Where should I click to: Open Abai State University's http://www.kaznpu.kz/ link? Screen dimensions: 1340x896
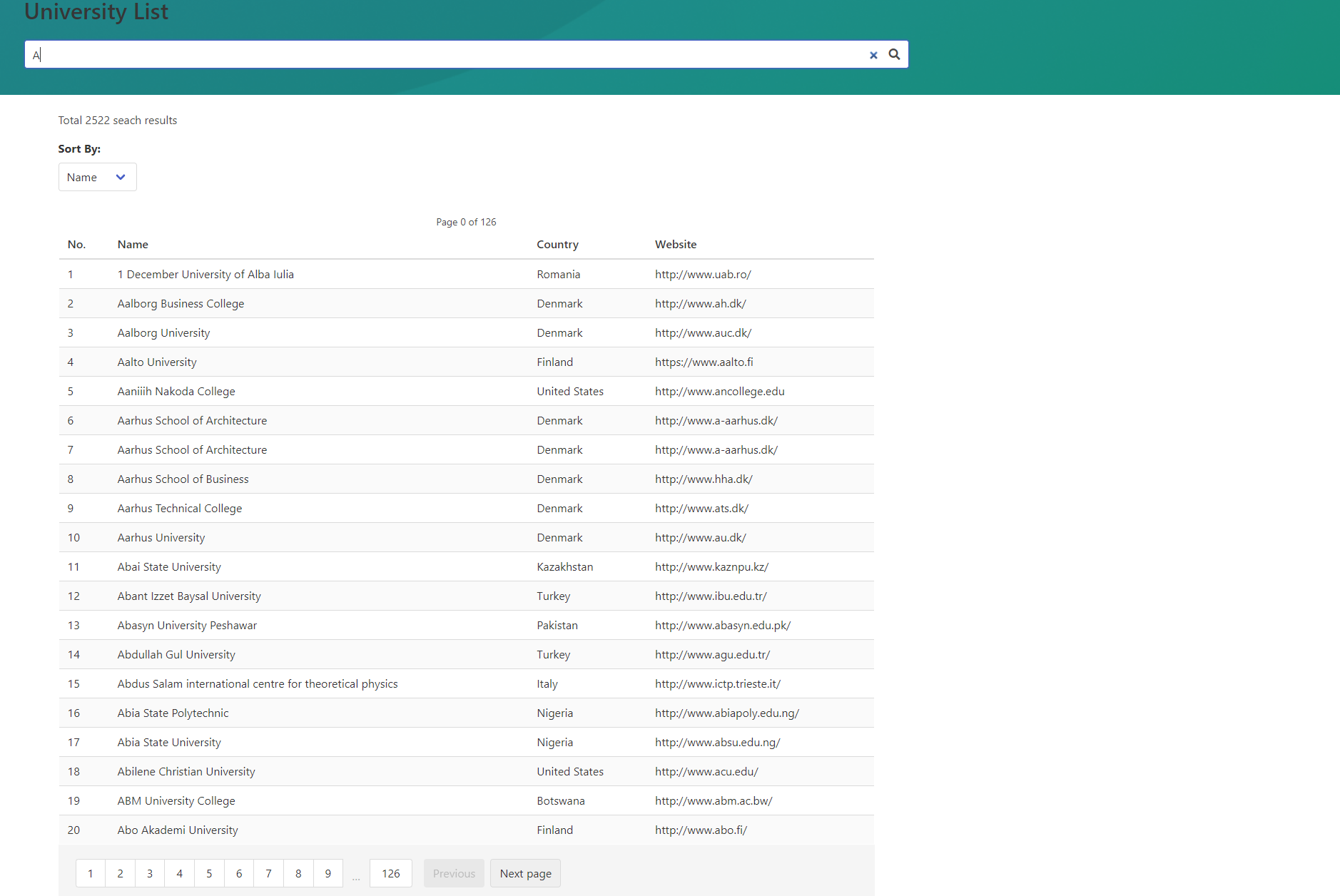711,566
